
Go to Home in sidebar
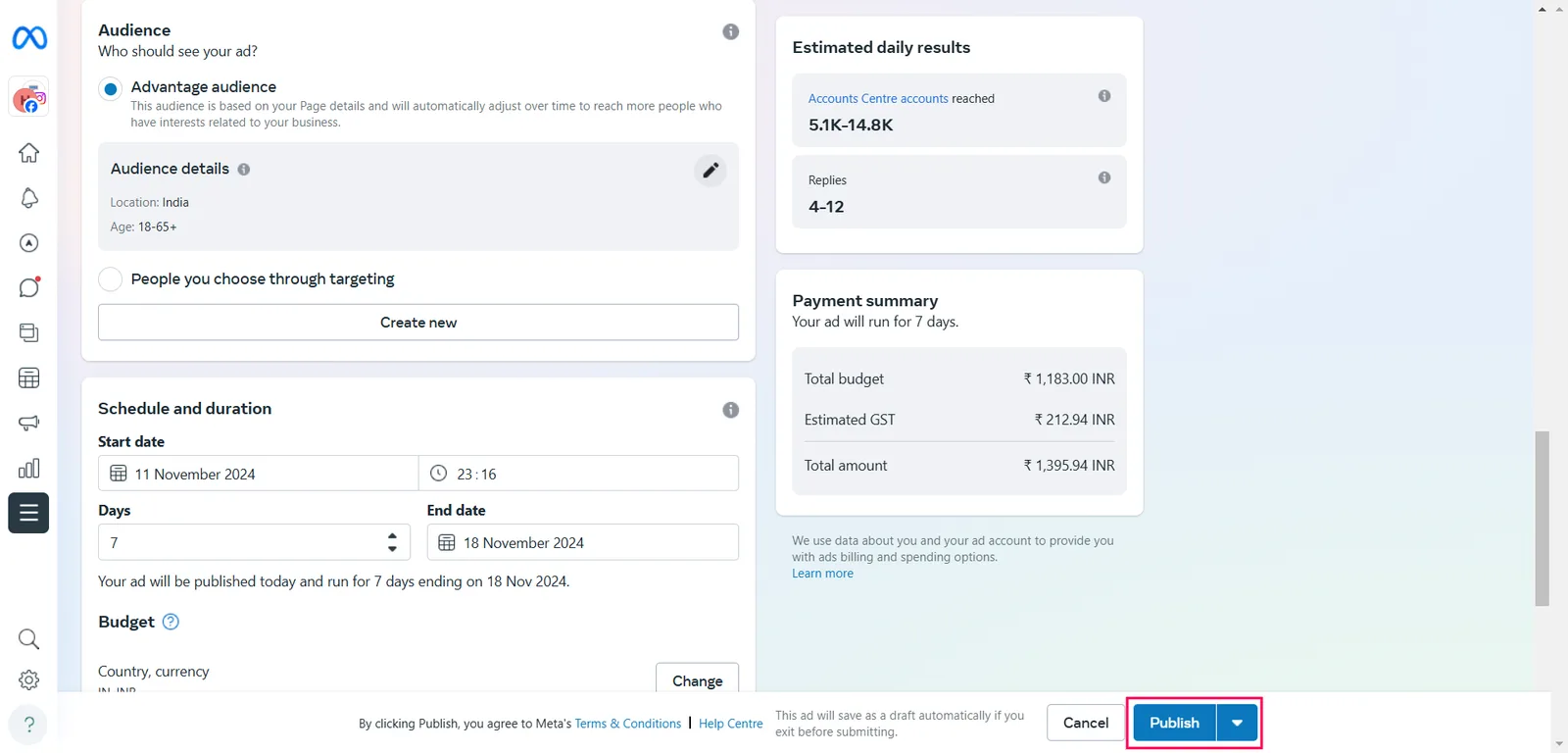(x=29, y=152)
